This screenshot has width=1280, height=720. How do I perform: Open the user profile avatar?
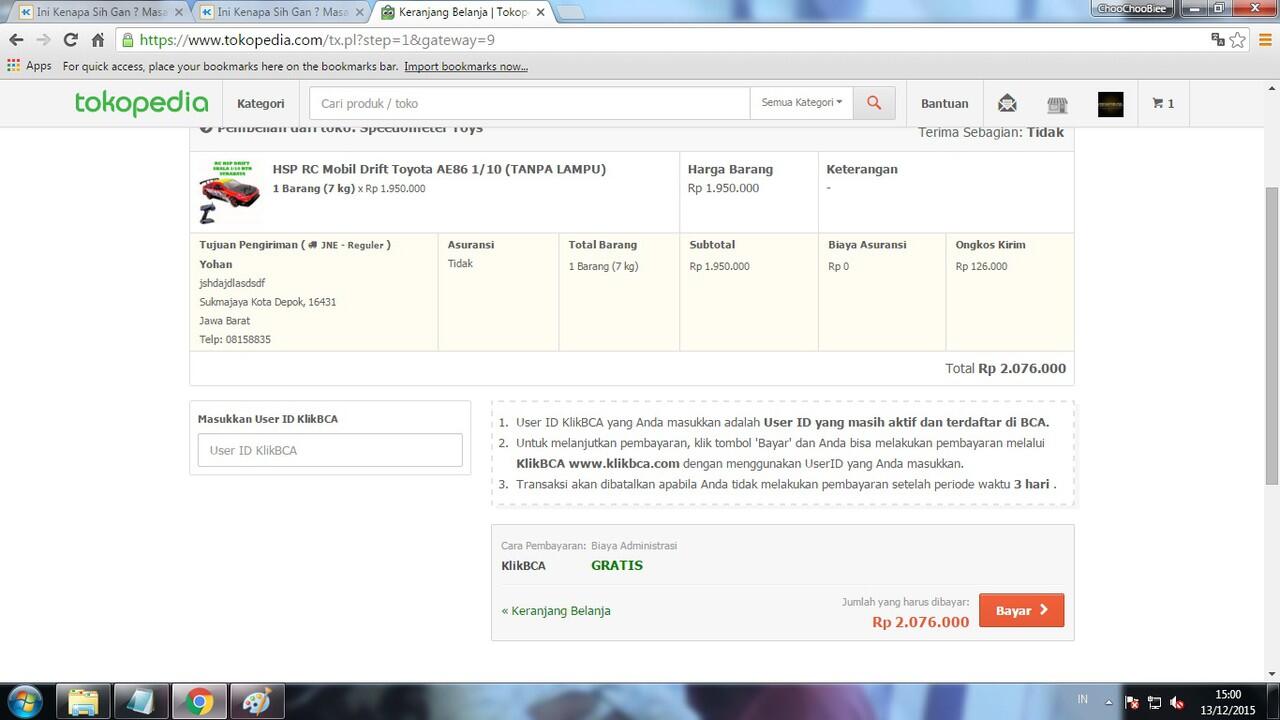click(1110, 104)
